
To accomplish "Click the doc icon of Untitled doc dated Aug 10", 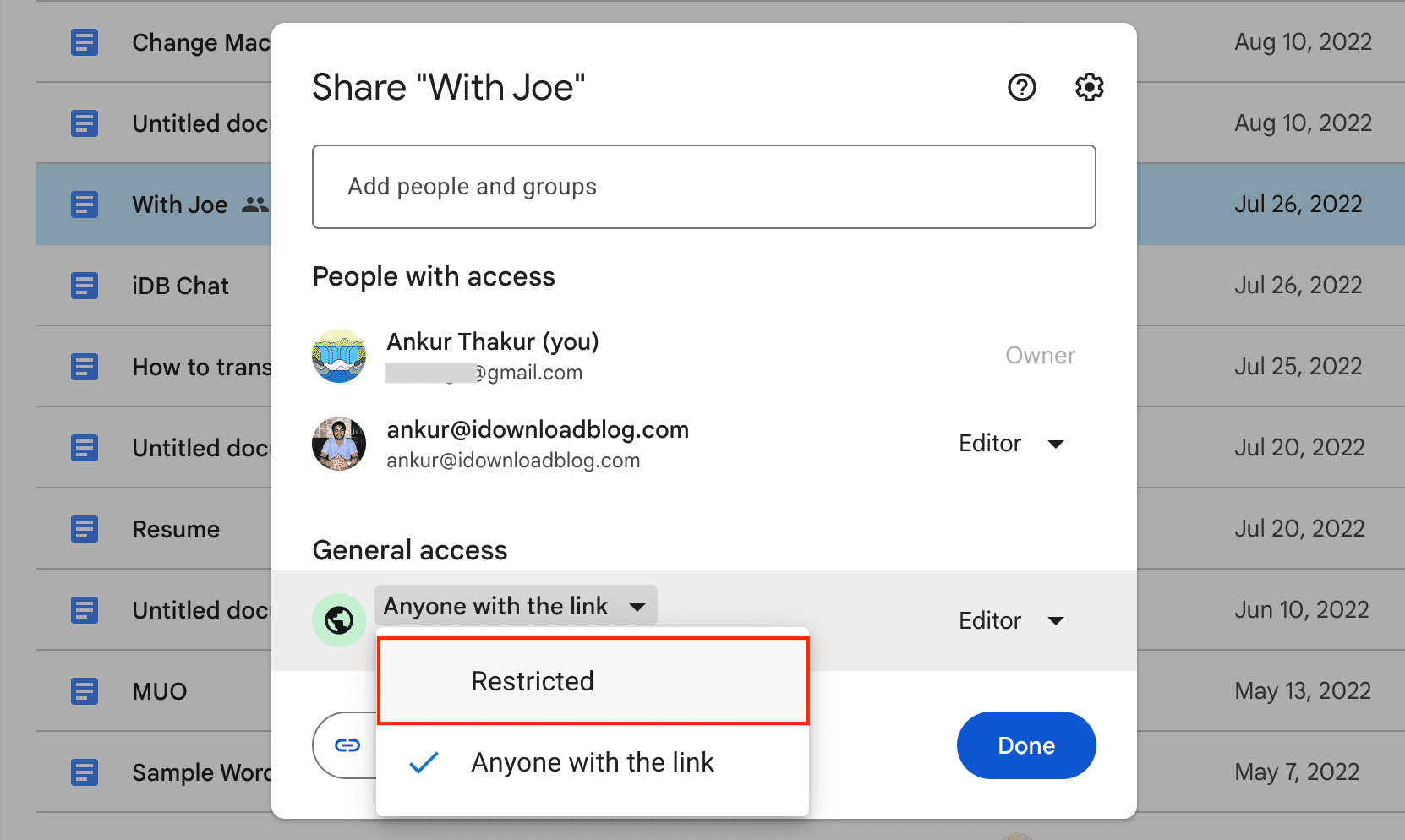I will [84, 123].
